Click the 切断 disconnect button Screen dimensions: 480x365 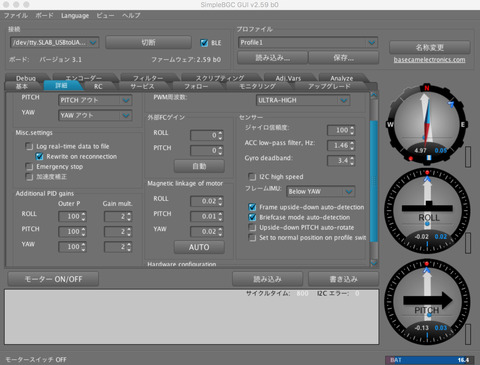coord(148,42)
